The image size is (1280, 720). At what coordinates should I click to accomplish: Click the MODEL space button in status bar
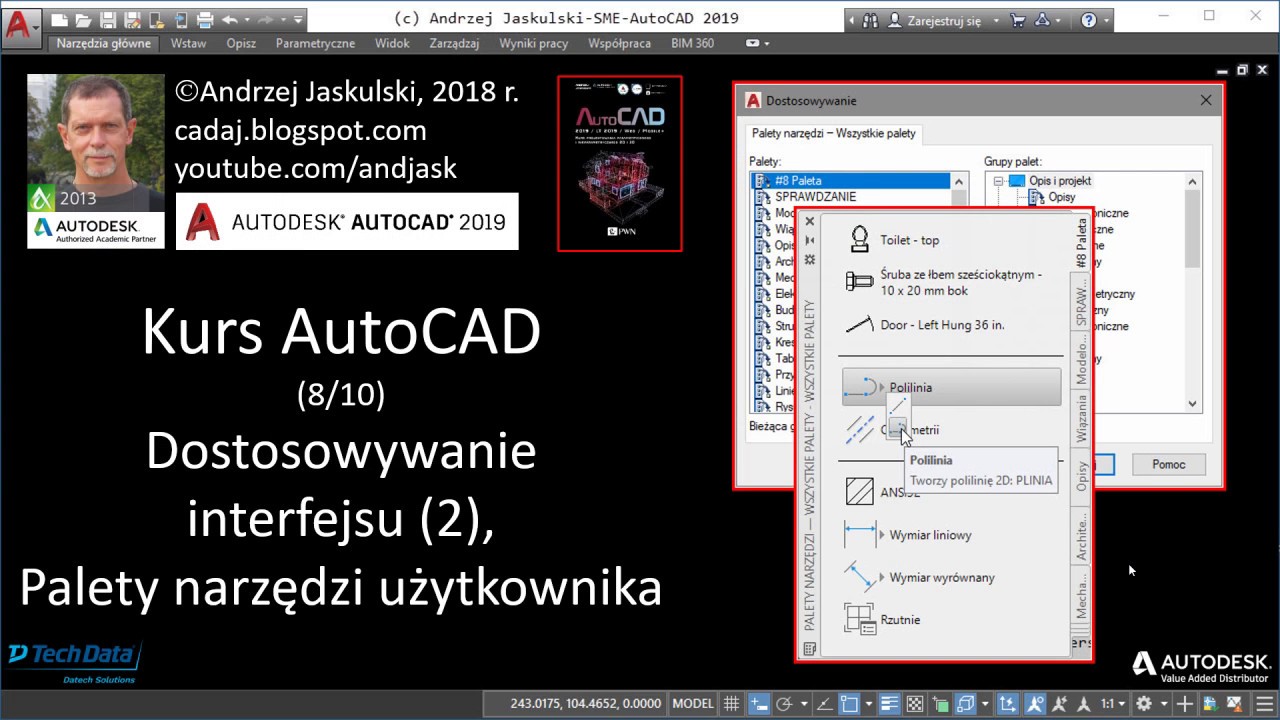693,703
